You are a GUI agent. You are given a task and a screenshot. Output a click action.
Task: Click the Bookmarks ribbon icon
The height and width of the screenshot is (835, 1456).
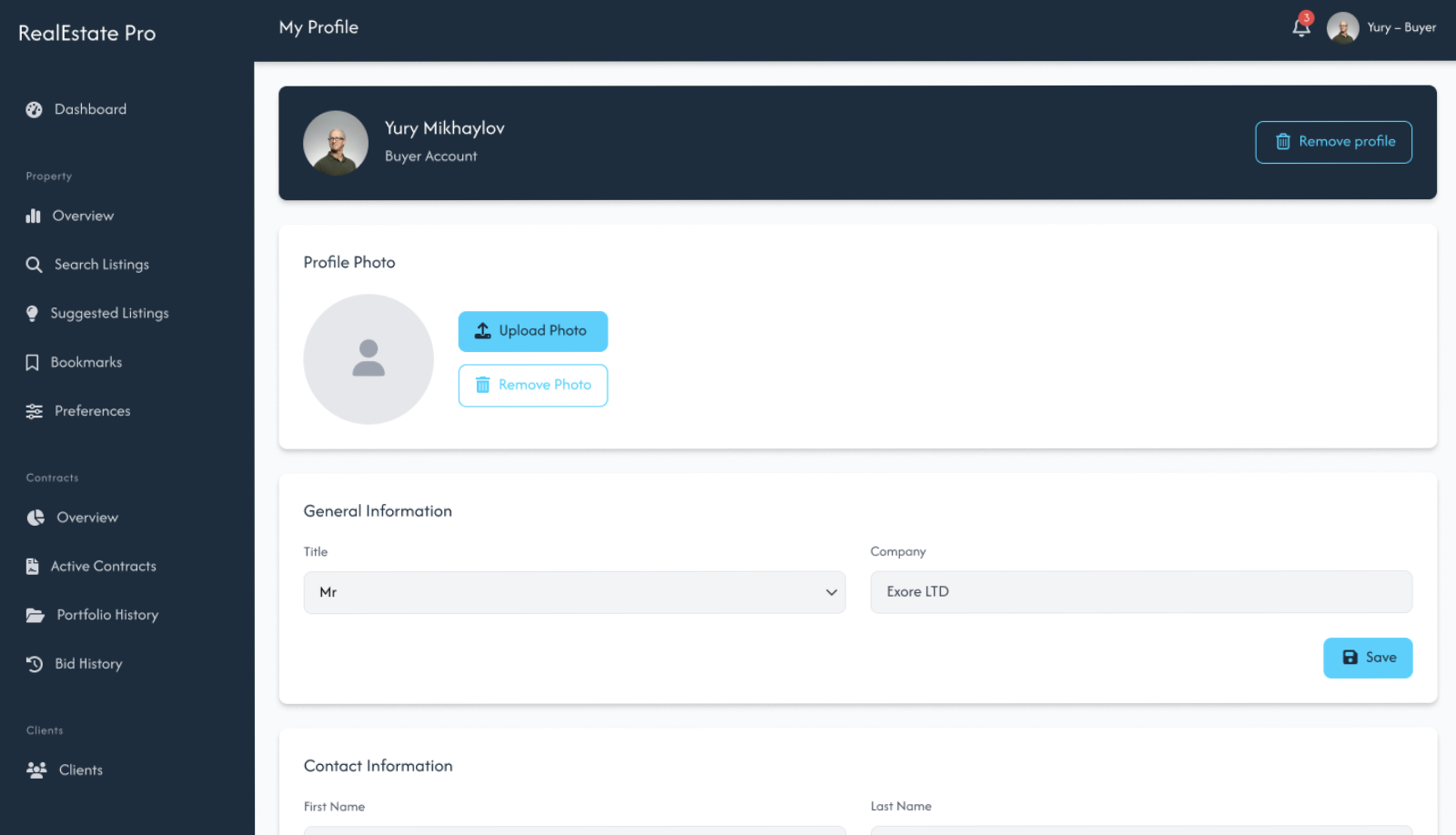click(32, 362)
